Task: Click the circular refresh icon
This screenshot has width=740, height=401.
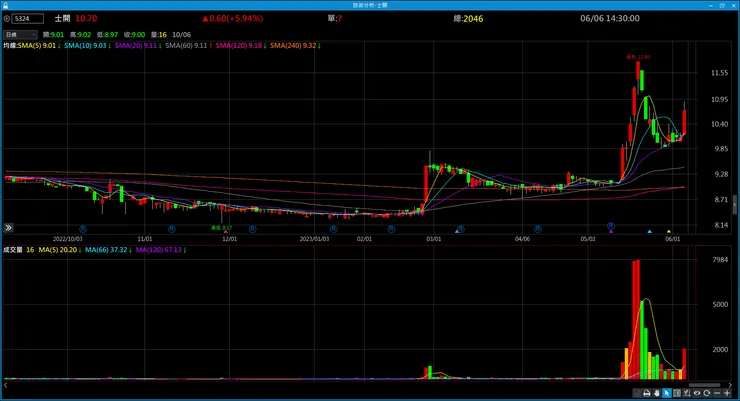Action: [706, 393]
